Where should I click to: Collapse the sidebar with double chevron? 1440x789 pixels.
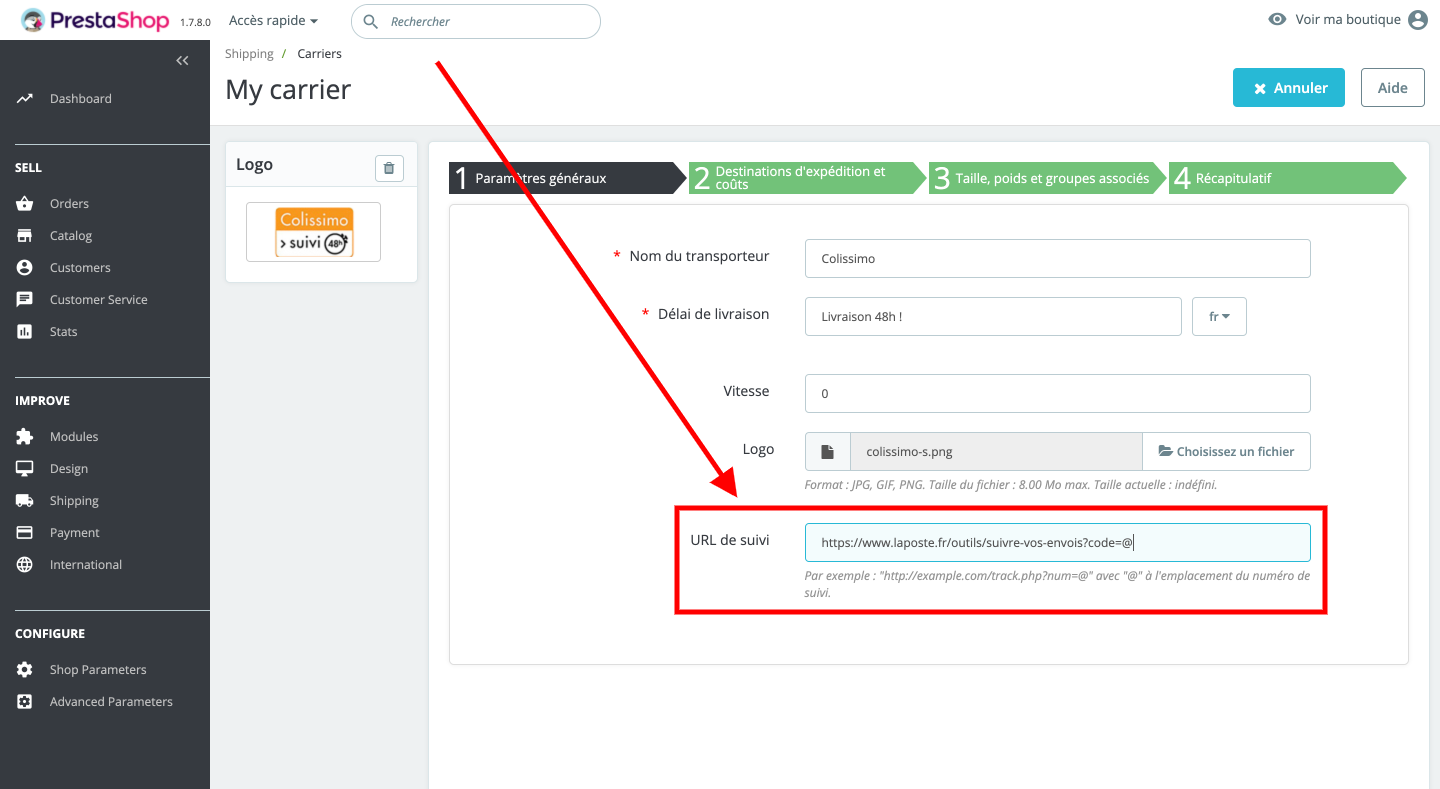point(182,61)
